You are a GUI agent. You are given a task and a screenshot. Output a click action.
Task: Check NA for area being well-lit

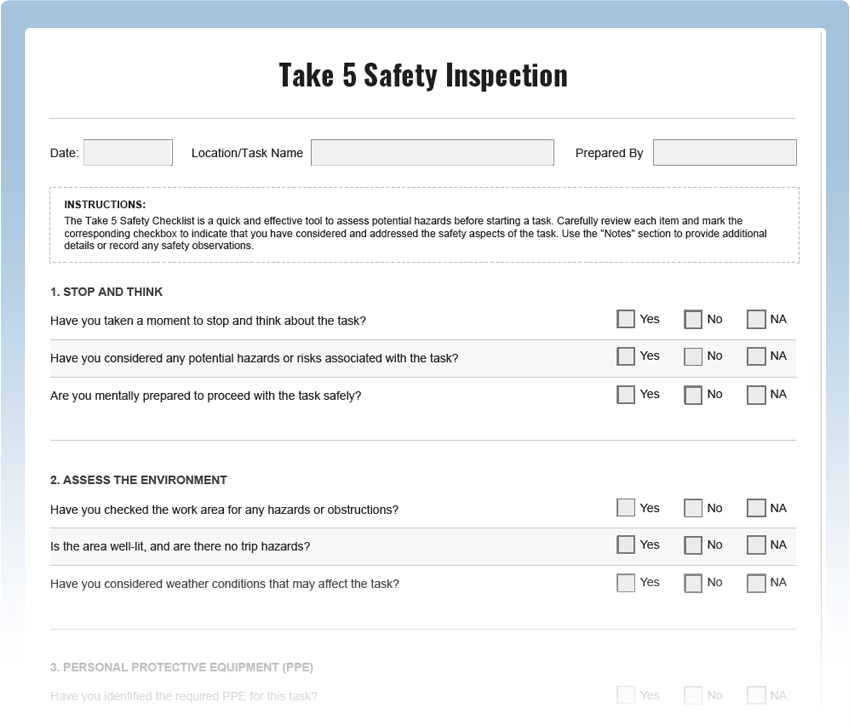coord(756,545)
